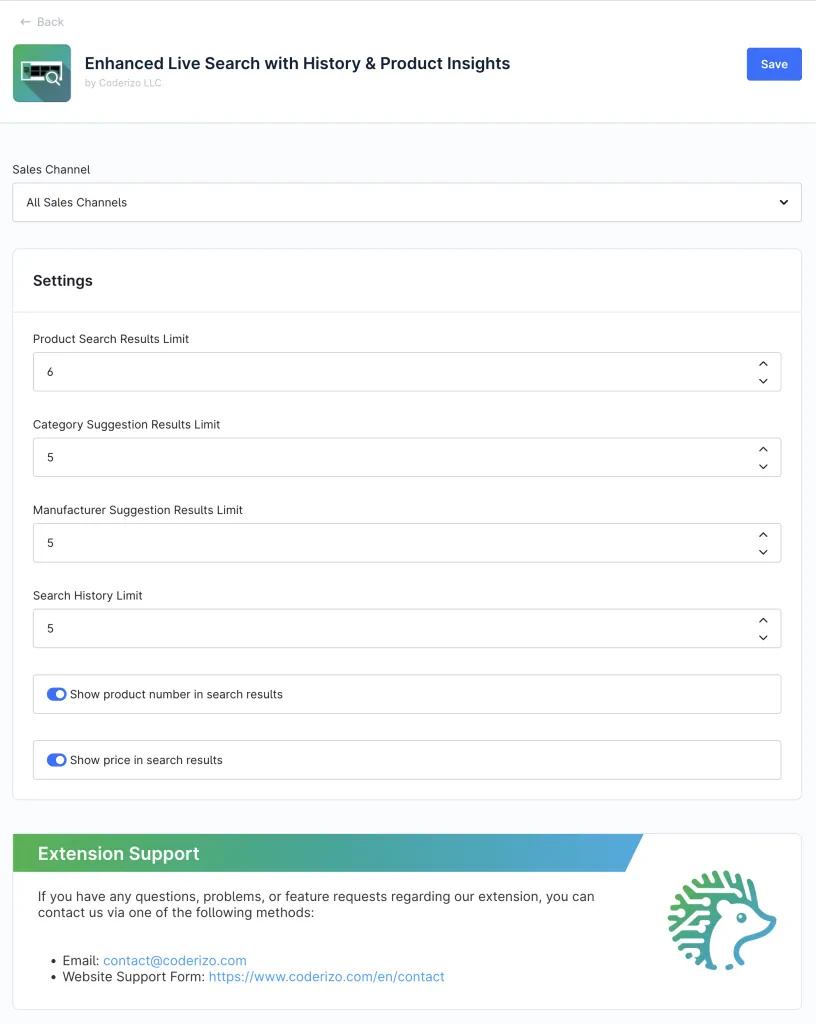Image resolution: width=816 pixels, height=1024 pixels.
Task: Open the Website Support Form link
Action: pyautogui.click(x=327, y=977)
